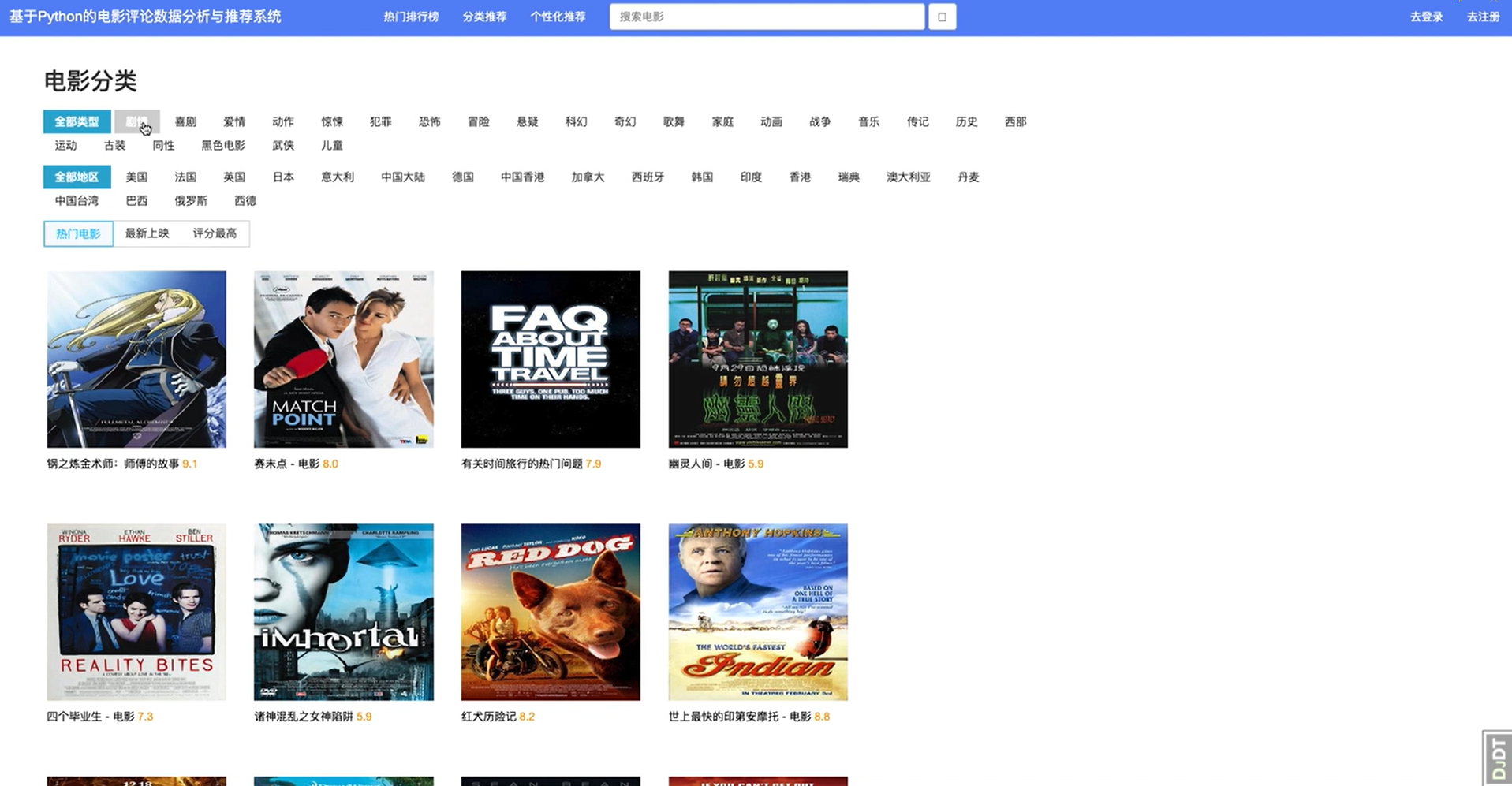Click the 去注册 link
The width and height of the screenshot is (1512, 786).
[1483, 17]
